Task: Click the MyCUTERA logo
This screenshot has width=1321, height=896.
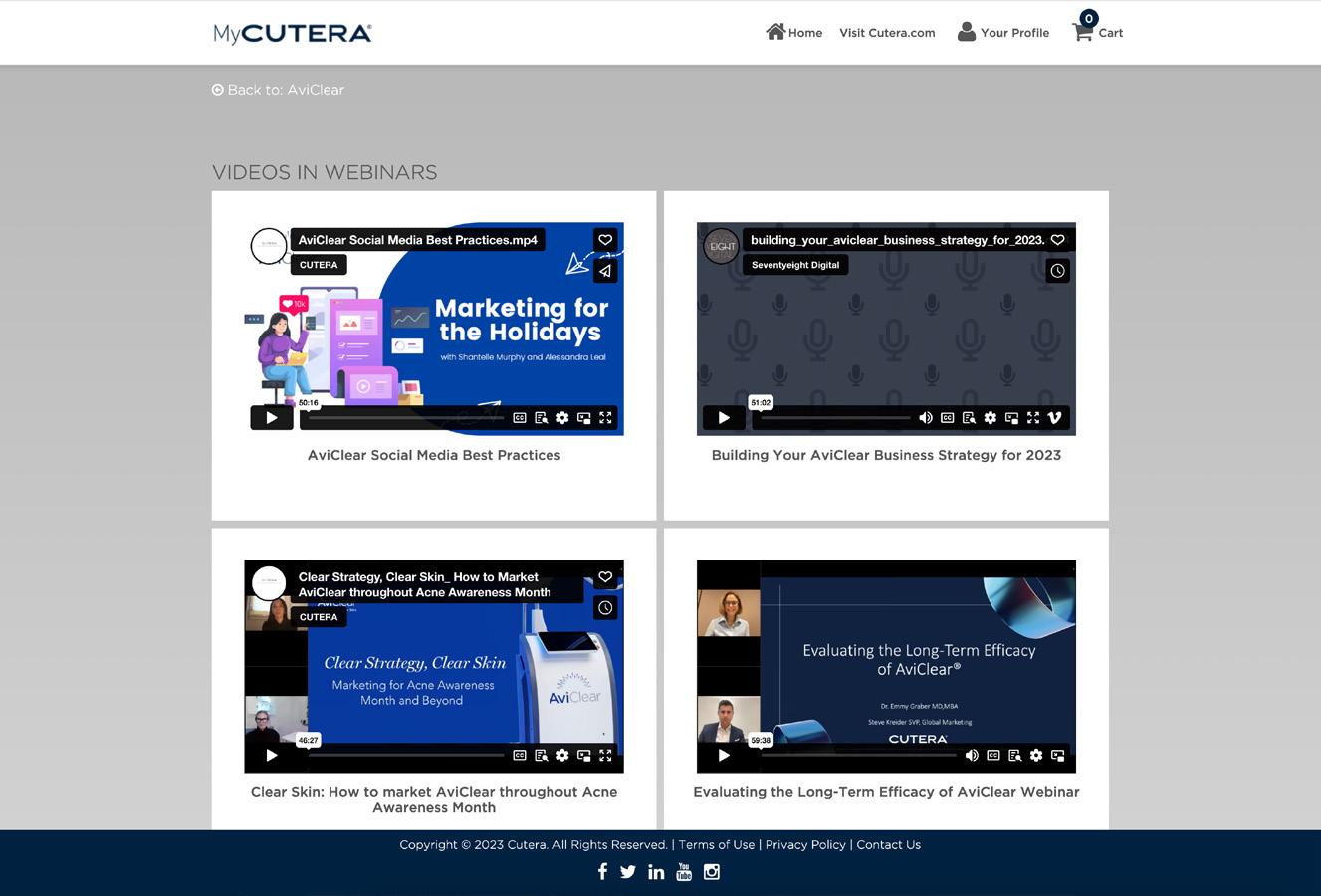Action: click(x=293, y=33)
